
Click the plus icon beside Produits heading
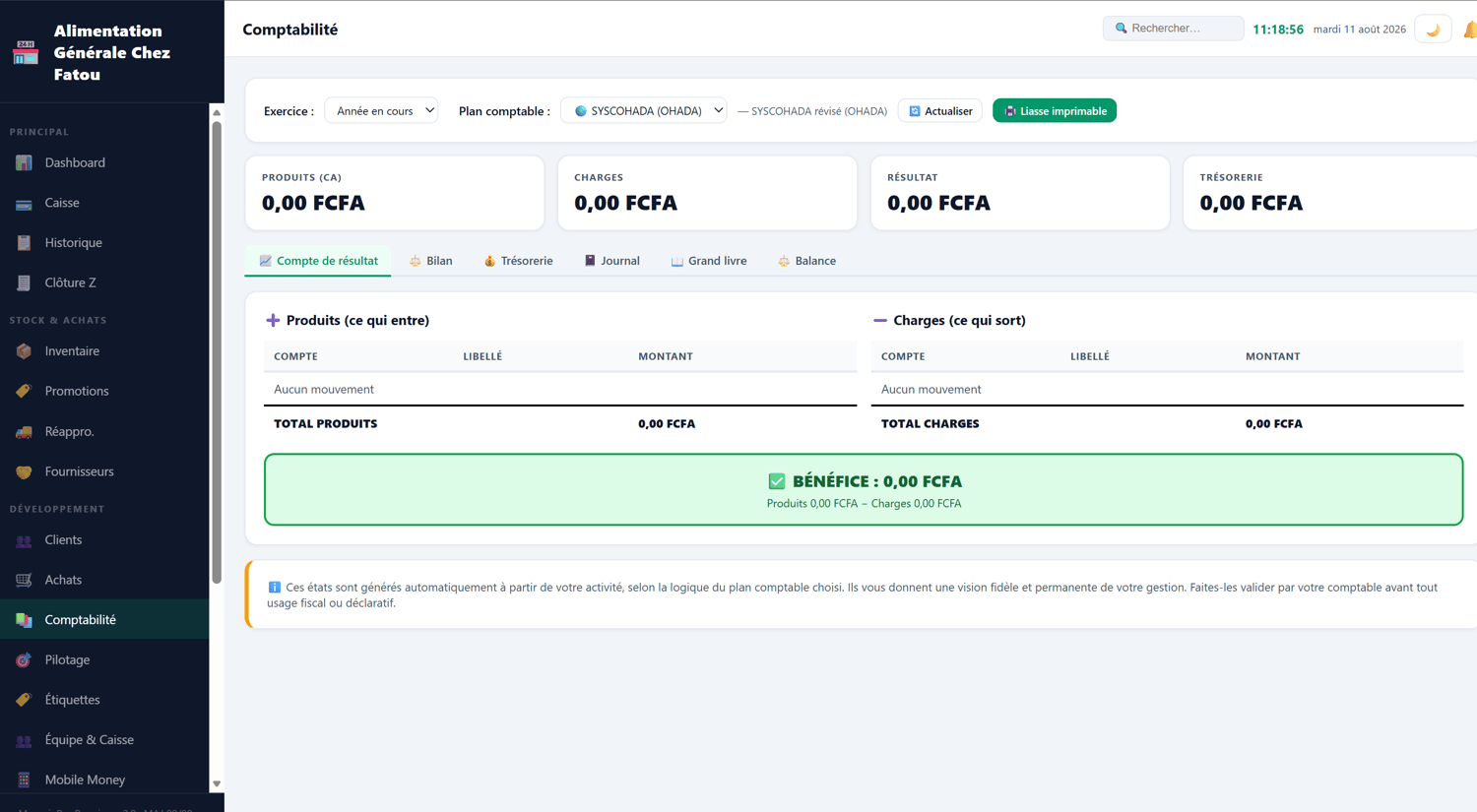tap(273, 320)
